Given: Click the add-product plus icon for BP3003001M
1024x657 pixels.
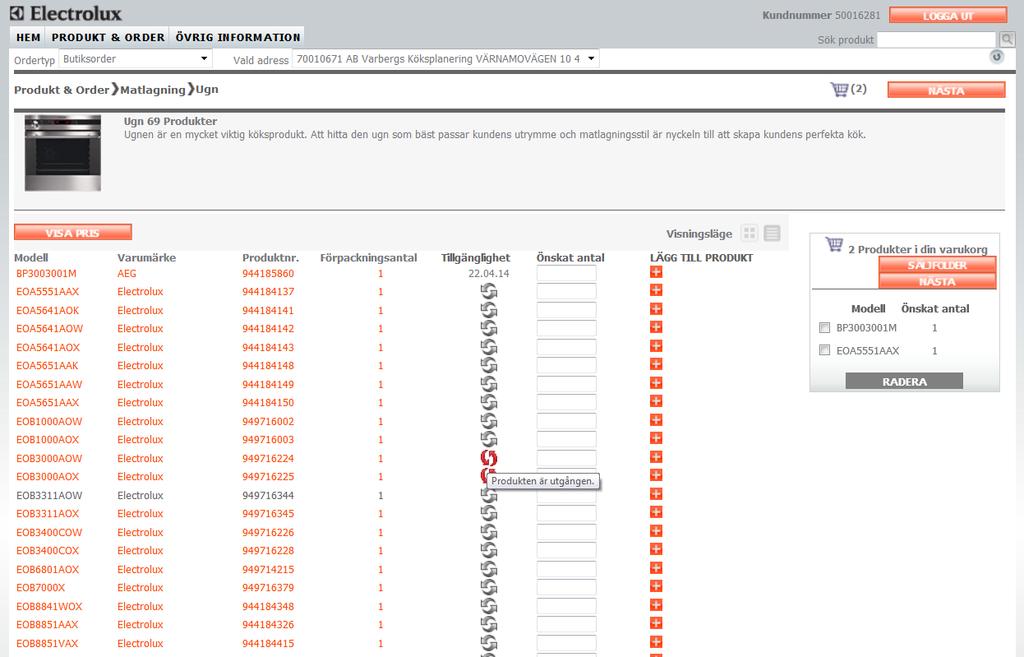Looking at the screenshot, I should [656, 272].
